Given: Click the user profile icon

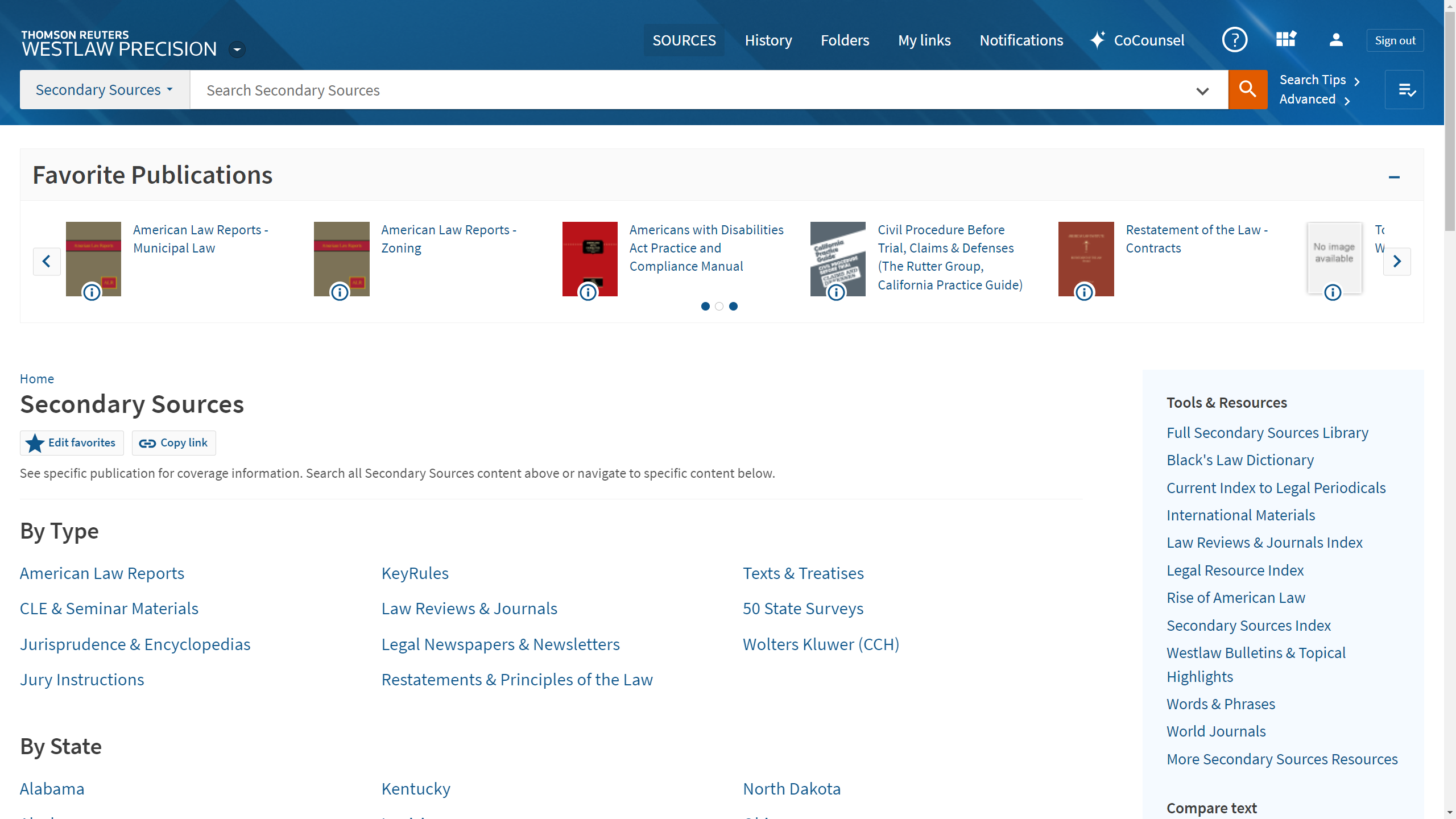Looking at the screenshot, I should pos(1336,40).
